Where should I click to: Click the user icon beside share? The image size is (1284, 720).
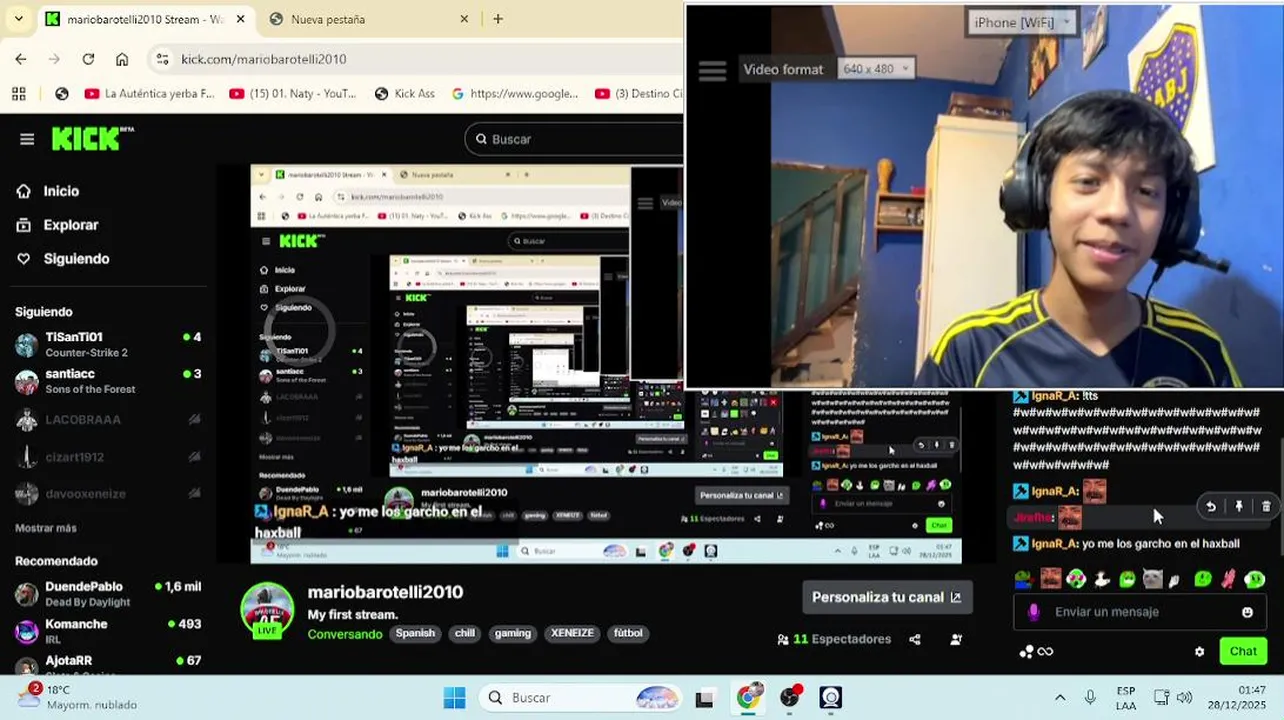tap(957, 639)
